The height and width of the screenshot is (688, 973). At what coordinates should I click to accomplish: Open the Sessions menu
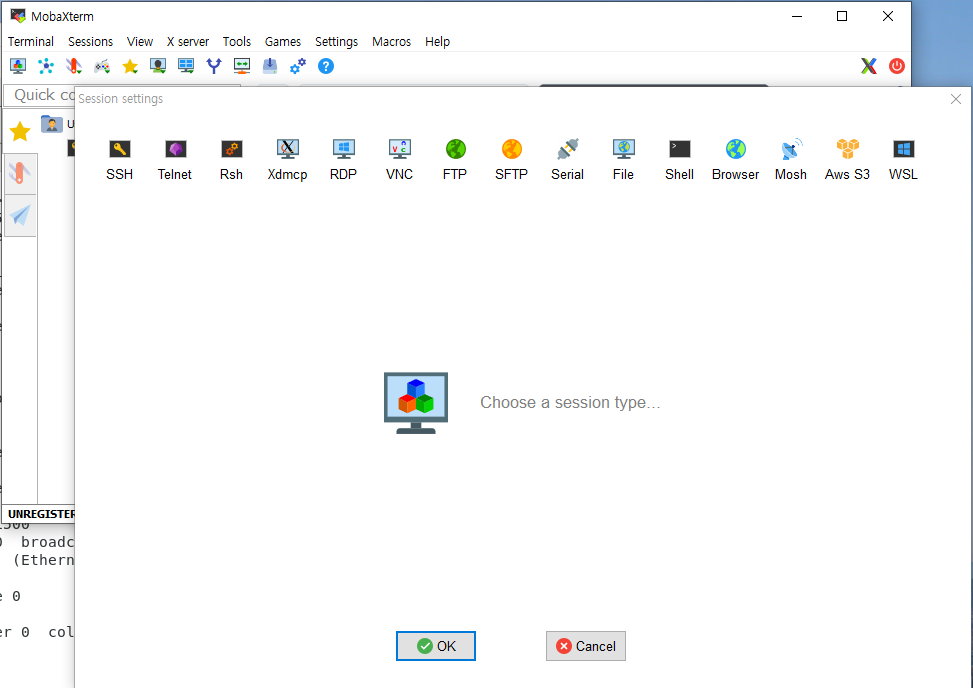click(x=91, y=42)
